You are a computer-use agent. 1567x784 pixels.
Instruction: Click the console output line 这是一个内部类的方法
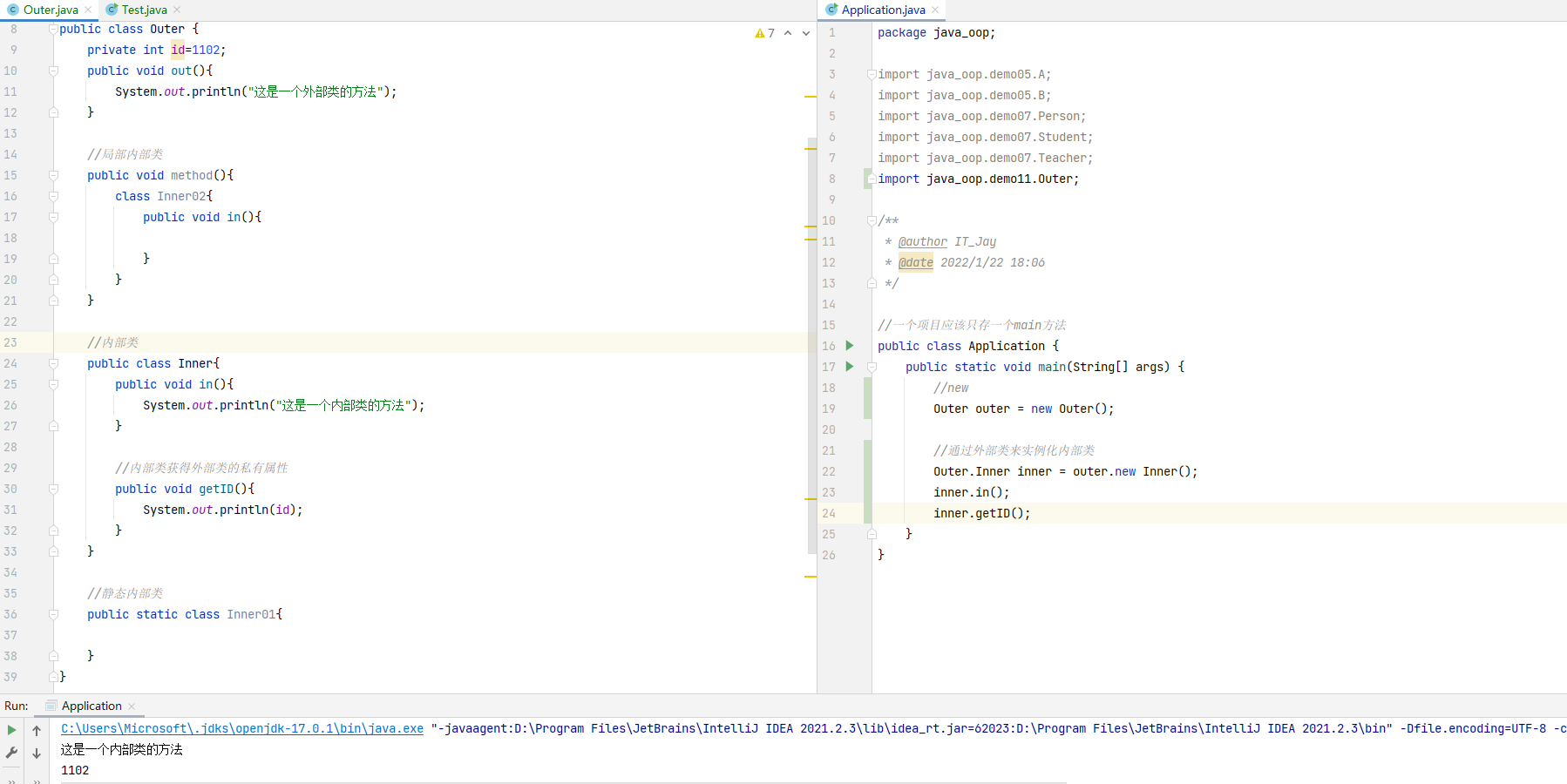click(122, 750)
